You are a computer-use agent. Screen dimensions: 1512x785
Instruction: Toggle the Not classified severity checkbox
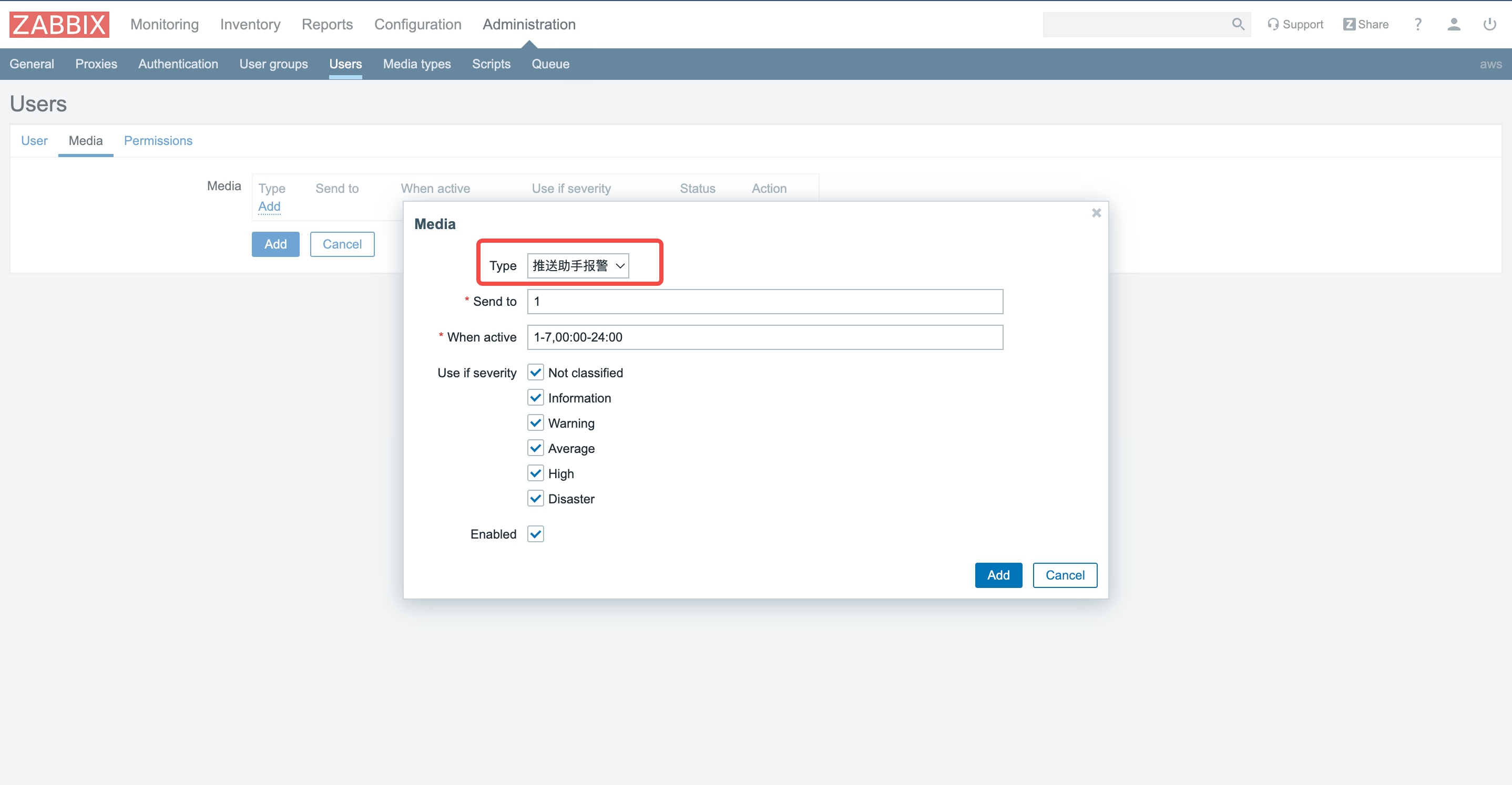(x=535, y=373)
